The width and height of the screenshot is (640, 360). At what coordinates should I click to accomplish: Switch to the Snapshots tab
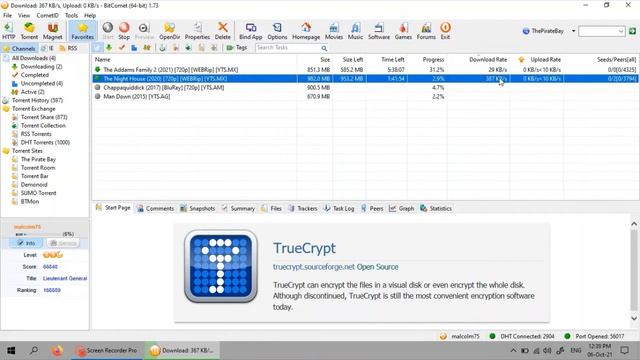pos(198,209)
